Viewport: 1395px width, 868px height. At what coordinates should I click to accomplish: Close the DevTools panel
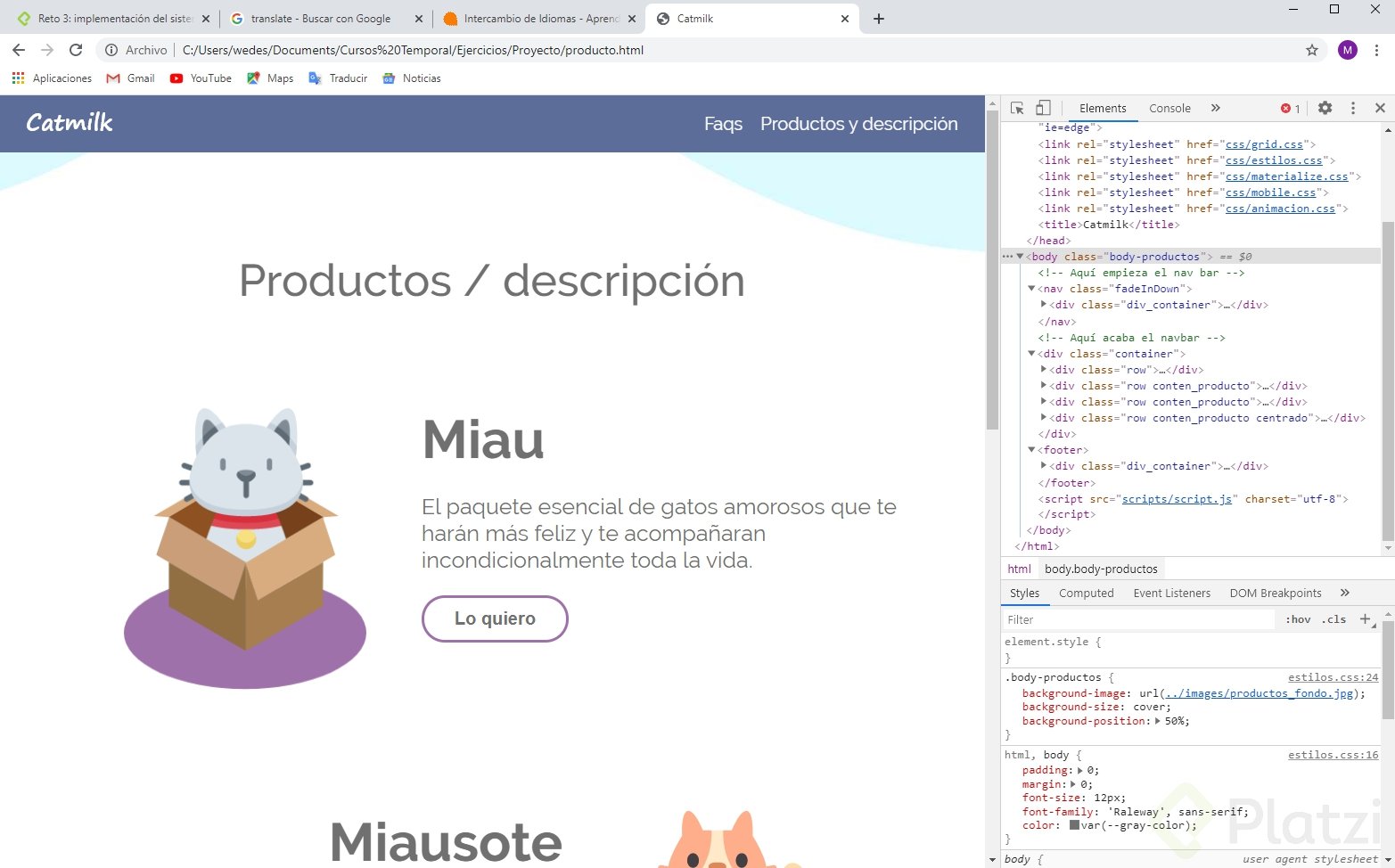pyautogui.click(x=1380, y=108)
